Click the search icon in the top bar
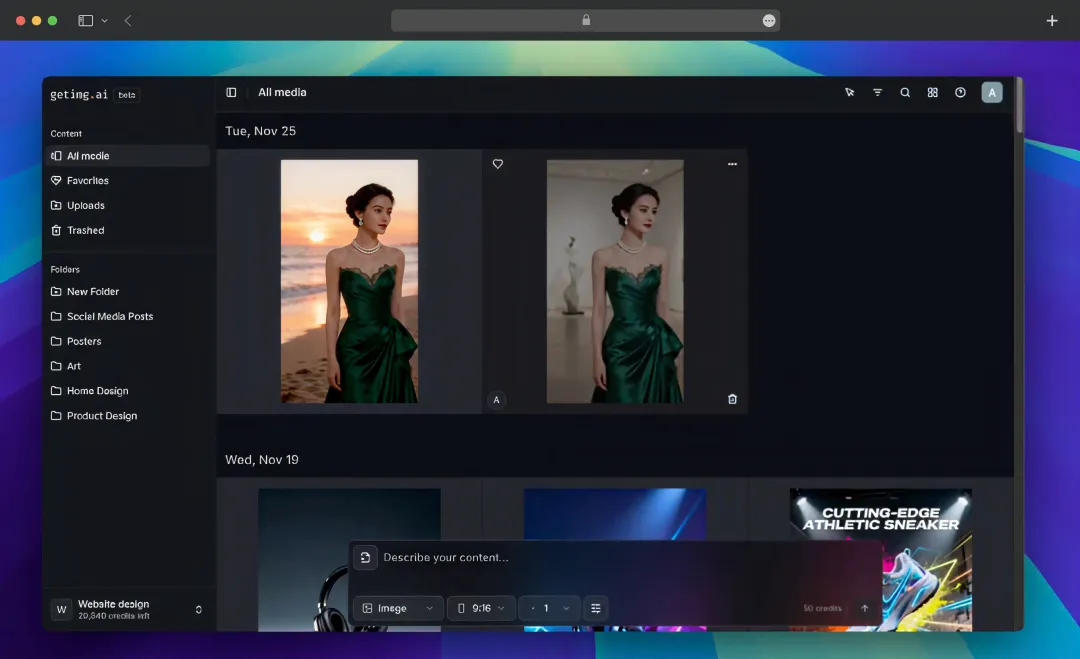 pos(905,92)
